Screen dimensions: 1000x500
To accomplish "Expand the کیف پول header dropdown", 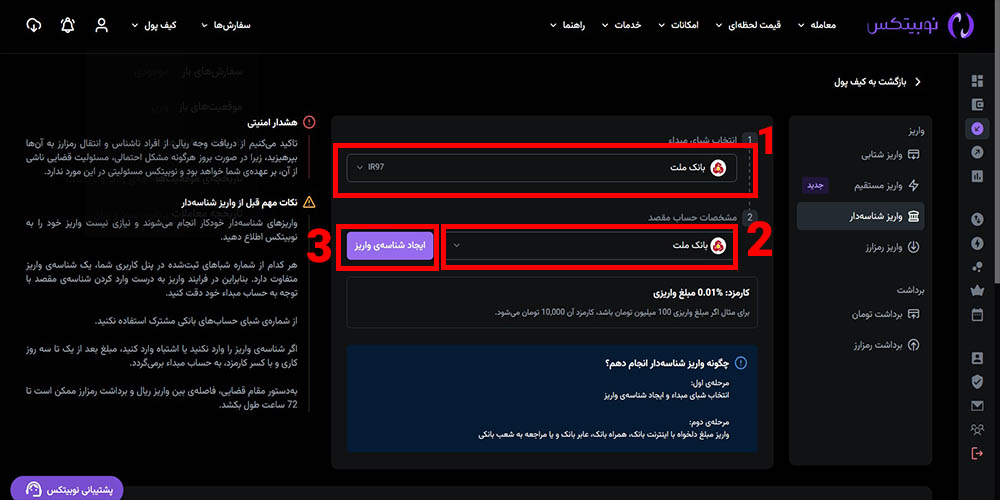I will pyautogui.click(x=154, y=26).
